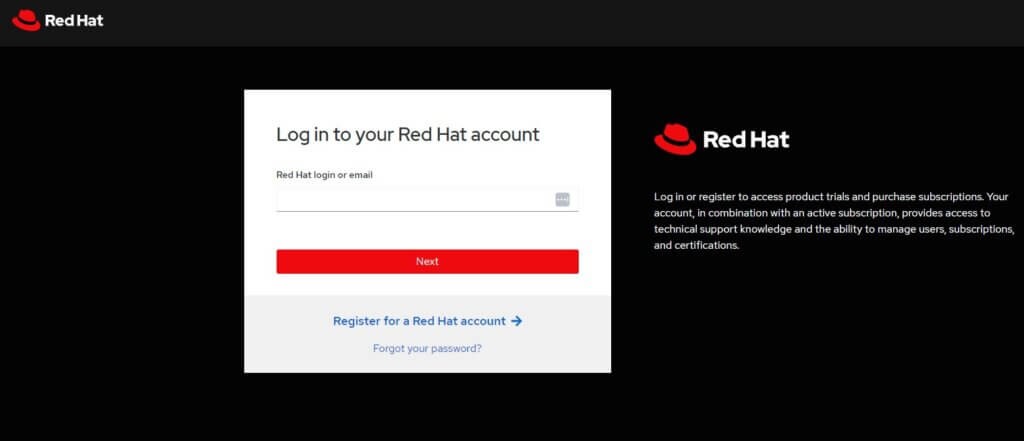The height and width of the screenshot is (441, 1024).
Task: Click the Red Hat logo in the header
Action: (57, 20)
